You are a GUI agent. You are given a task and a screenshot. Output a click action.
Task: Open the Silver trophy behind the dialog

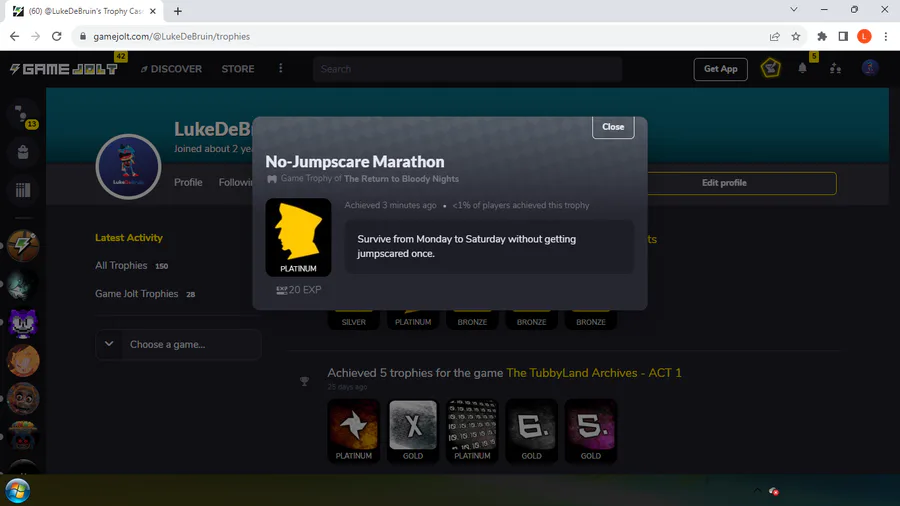point(354,320)
